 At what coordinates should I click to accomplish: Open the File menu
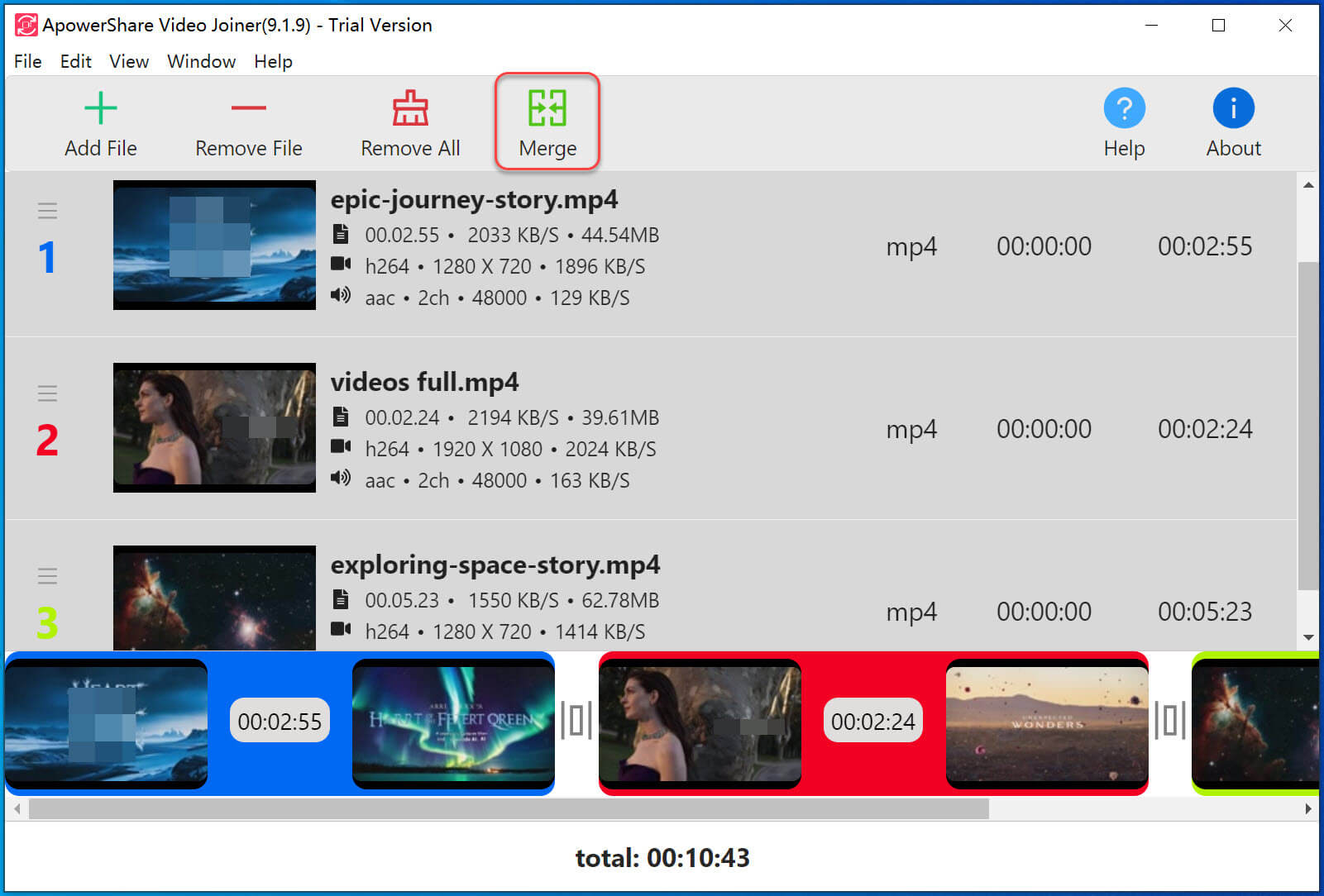tap(27, 62)
